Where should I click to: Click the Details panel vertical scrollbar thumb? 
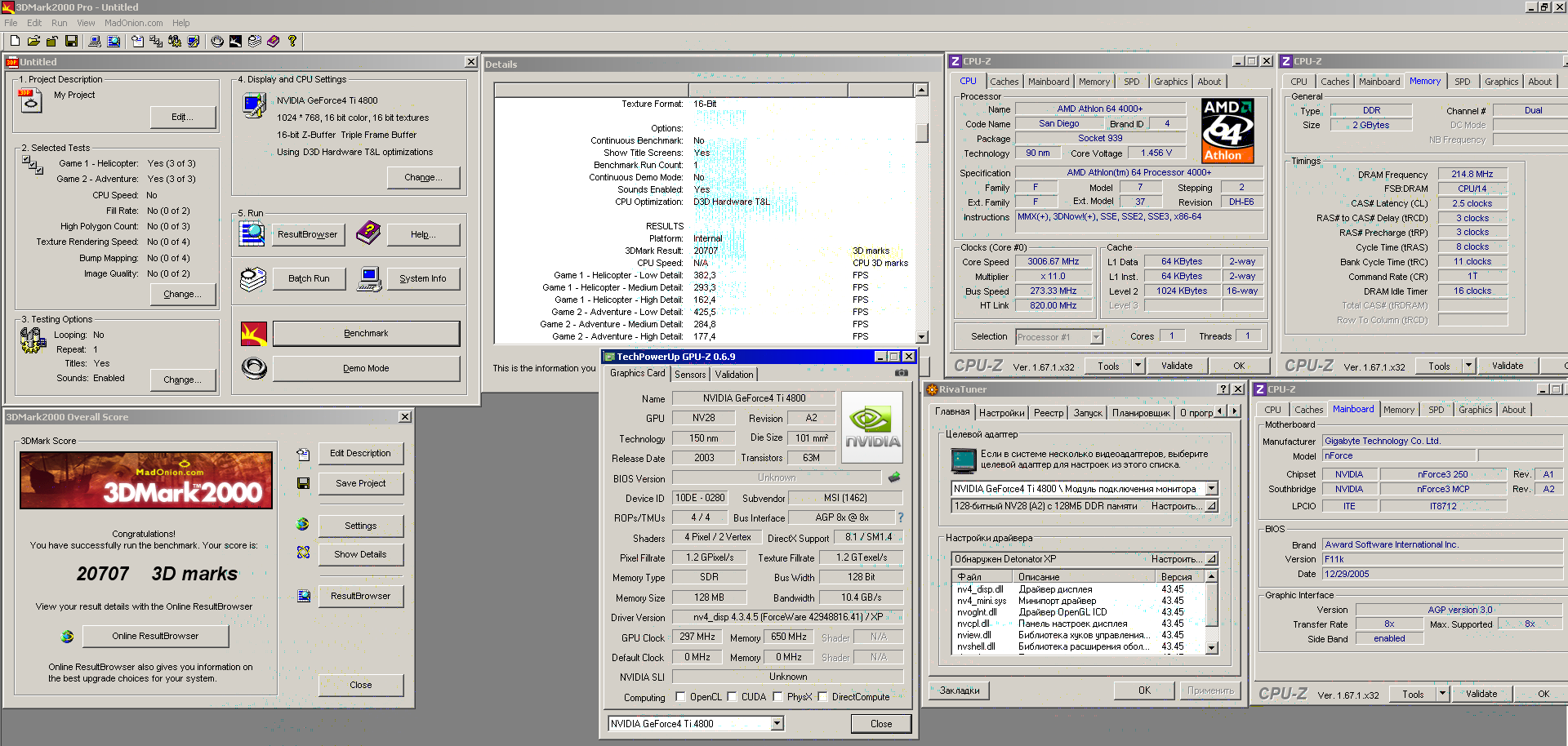click(921, 132)
